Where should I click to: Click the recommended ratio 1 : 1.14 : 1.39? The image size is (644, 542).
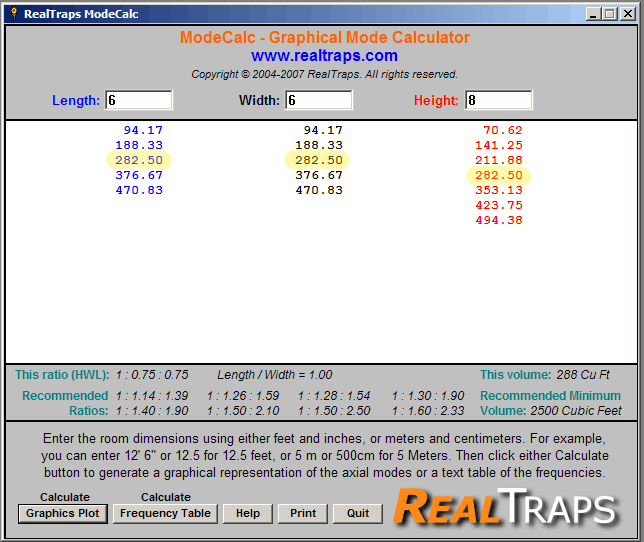click(145, 396)
